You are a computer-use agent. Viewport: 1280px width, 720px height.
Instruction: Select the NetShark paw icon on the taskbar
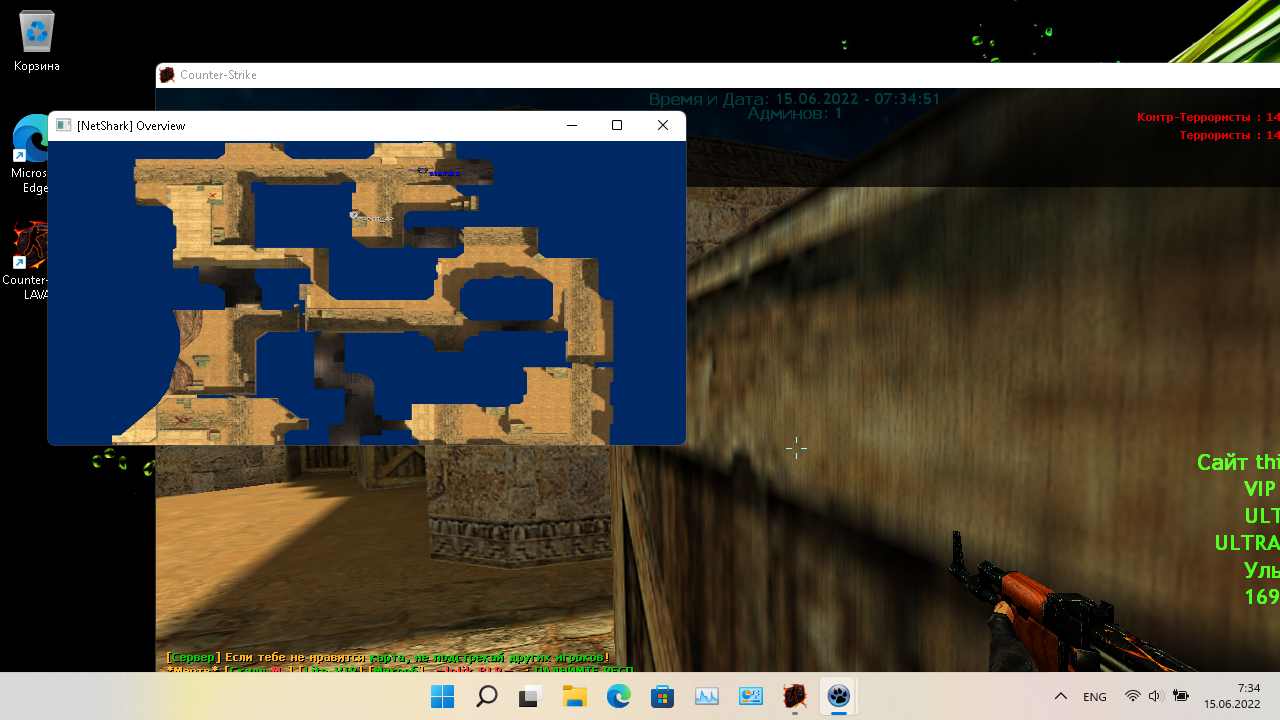(x=838, y=696)
